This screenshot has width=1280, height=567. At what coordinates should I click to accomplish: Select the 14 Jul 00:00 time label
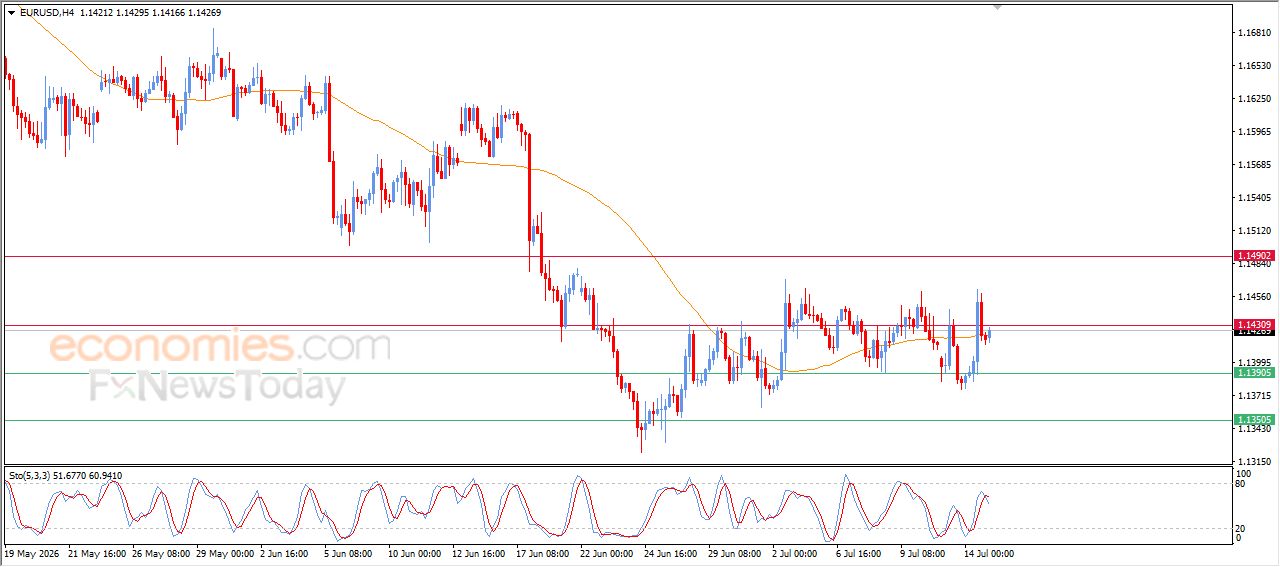pos(987,552)
